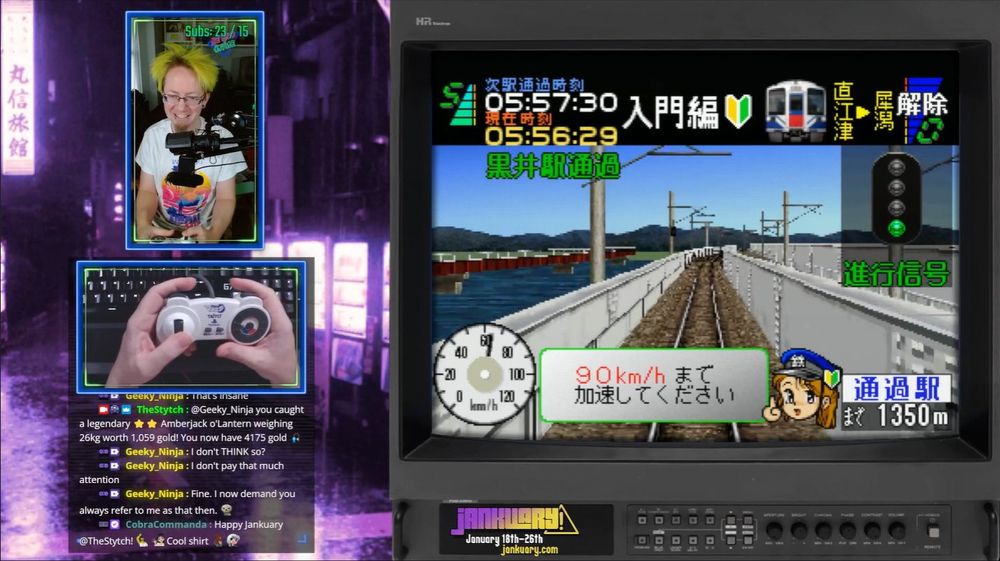The height and width of the screenshot is (561, 1000).
Task: Click Geeky_Ninja on the 'Fine. I now demand' line
Action: click(x=154, y=493)
